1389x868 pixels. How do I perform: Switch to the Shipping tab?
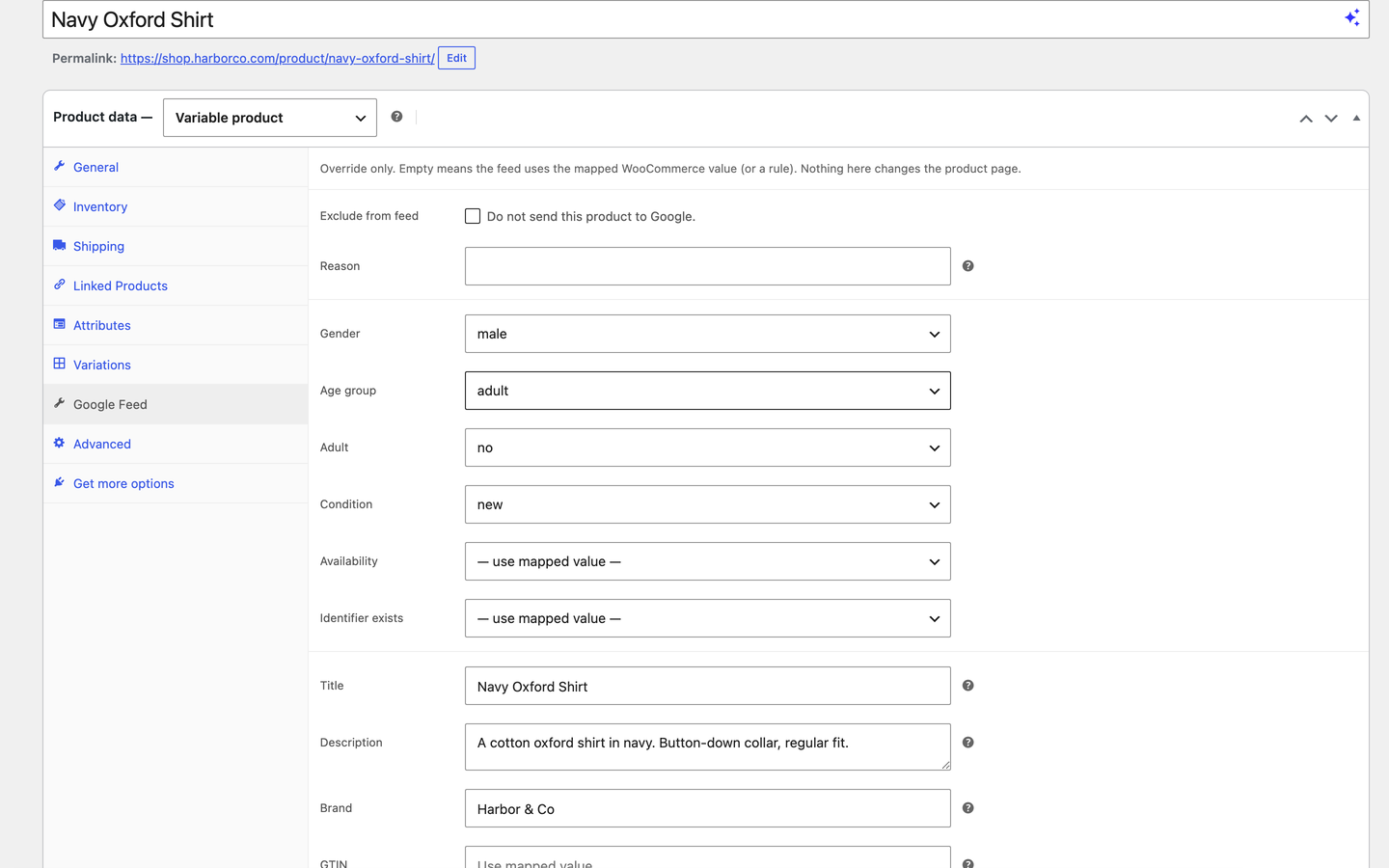coord(176,246)
